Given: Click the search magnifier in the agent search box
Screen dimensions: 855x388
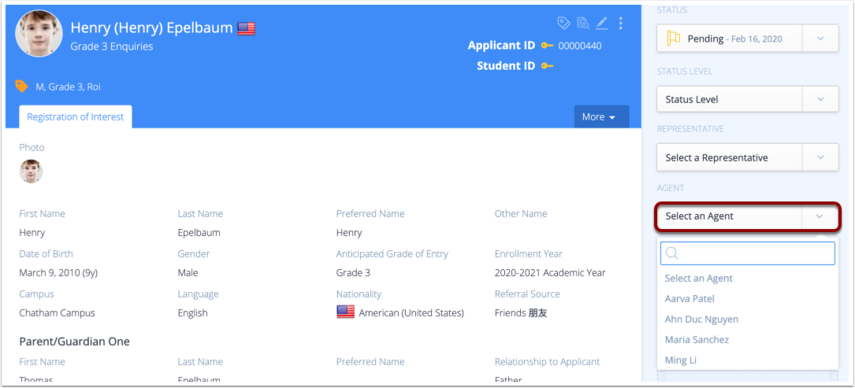Looking at the screenshot, I should [x=672, y=253].
